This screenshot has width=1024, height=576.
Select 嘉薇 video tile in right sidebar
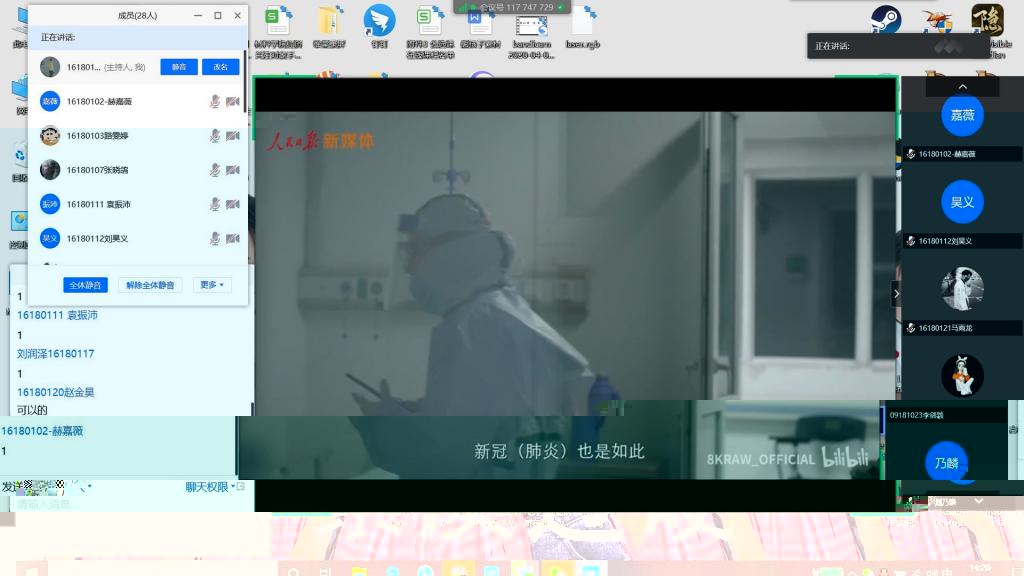pos(963,115)
